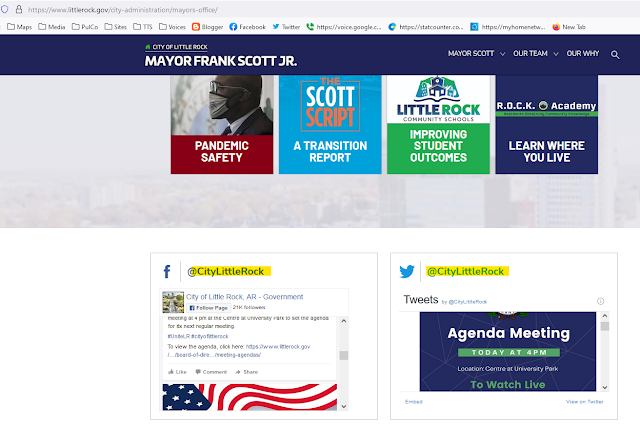The height and width of the screenshot is (428, 640).
Task: Open the Voices bookmark folder
Action: pyautogui.click(x=172, y=27)
